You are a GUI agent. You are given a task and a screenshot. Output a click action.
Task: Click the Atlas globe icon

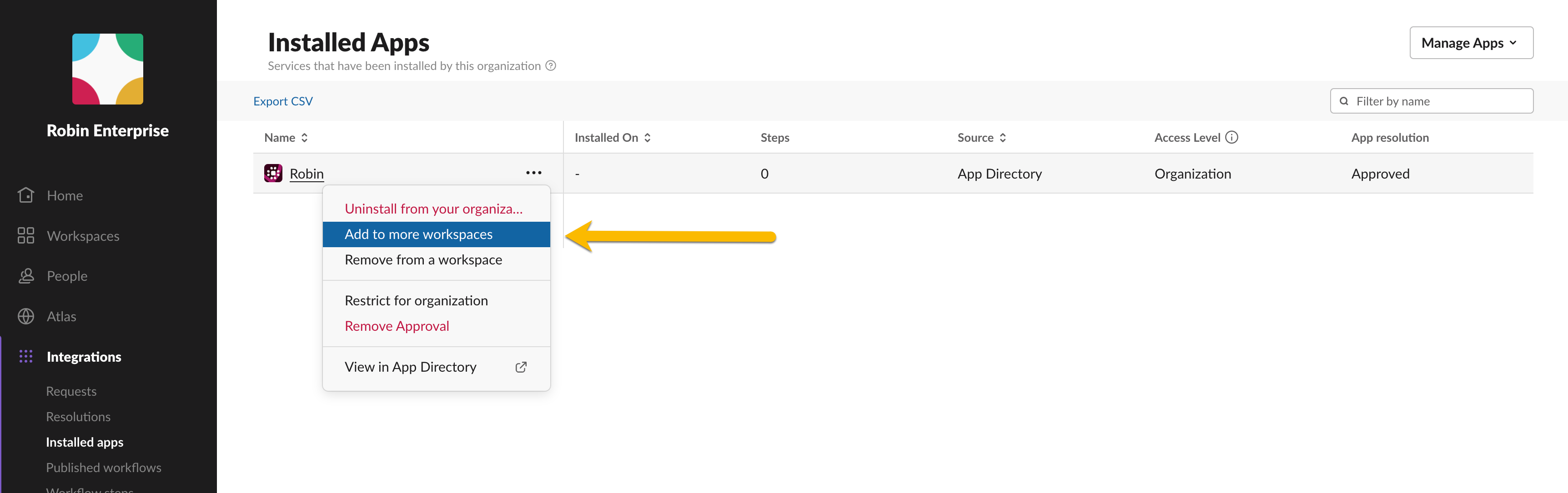(26, 315)
